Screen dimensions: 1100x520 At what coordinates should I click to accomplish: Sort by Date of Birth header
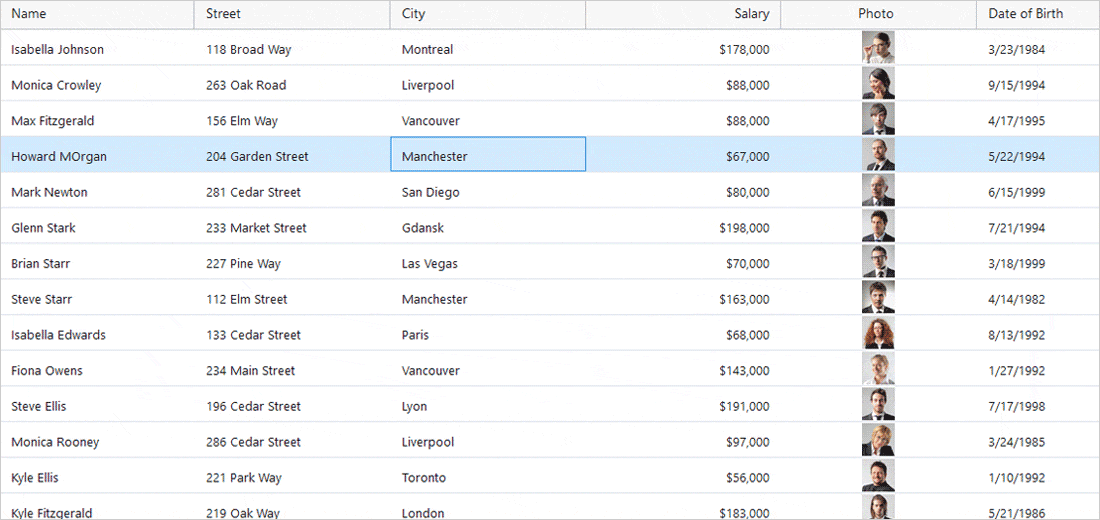1025,14
